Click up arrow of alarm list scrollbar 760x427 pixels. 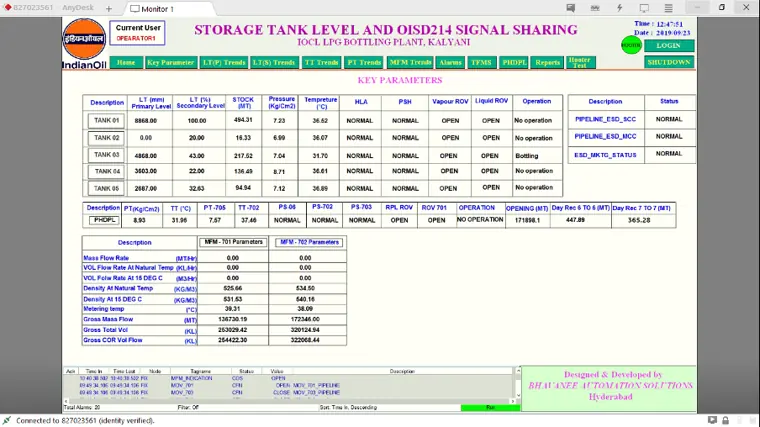[518, 371]
